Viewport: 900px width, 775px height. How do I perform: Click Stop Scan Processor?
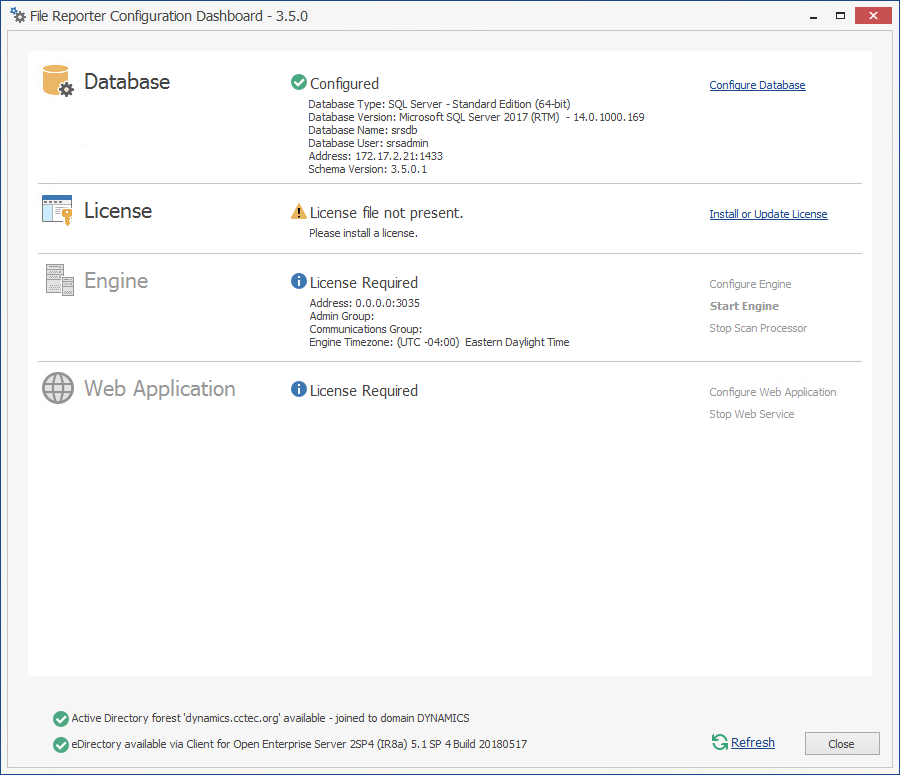(x=758, y=328)
